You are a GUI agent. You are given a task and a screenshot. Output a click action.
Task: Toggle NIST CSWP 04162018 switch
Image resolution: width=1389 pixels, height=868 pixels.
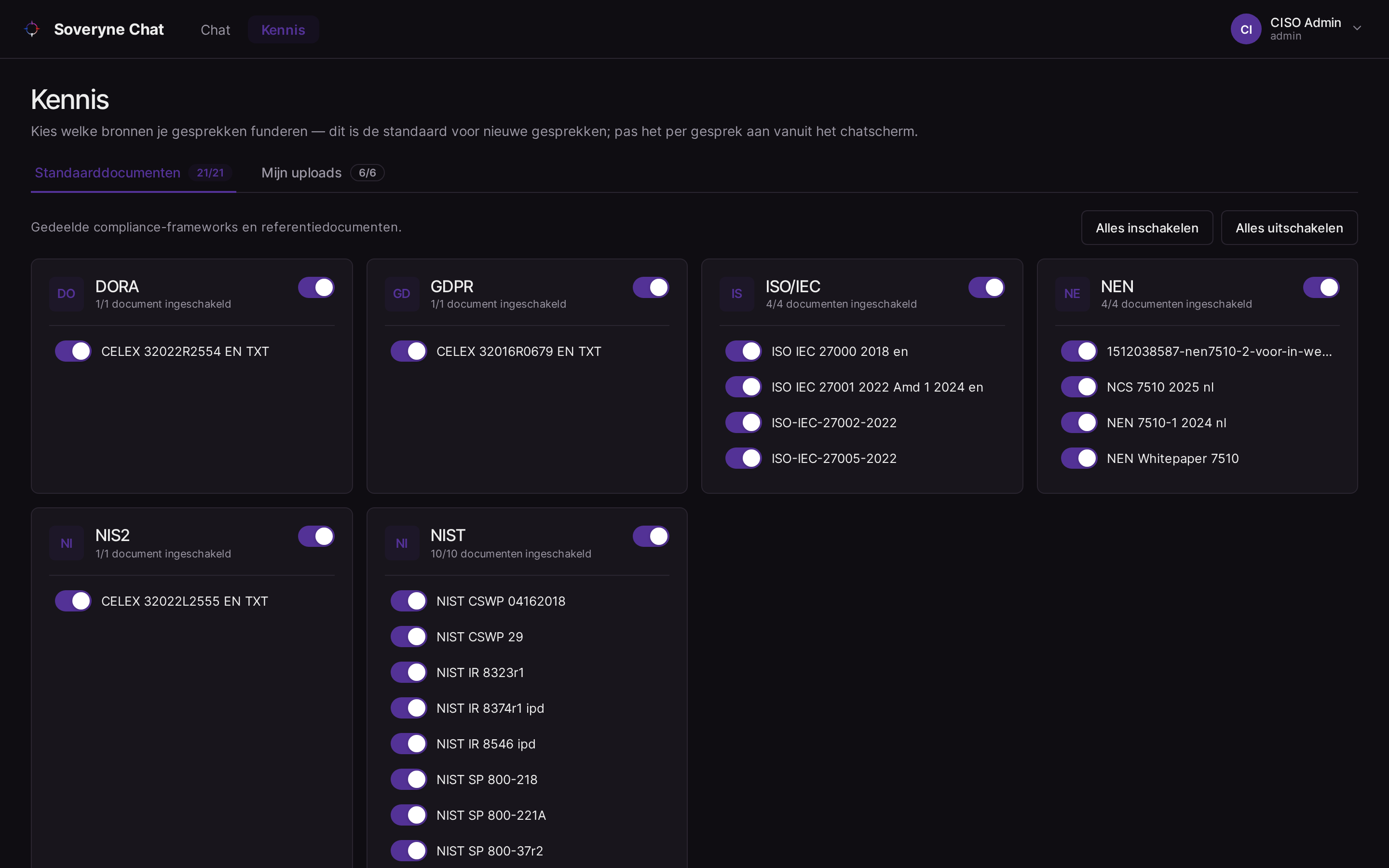[409, 601]
